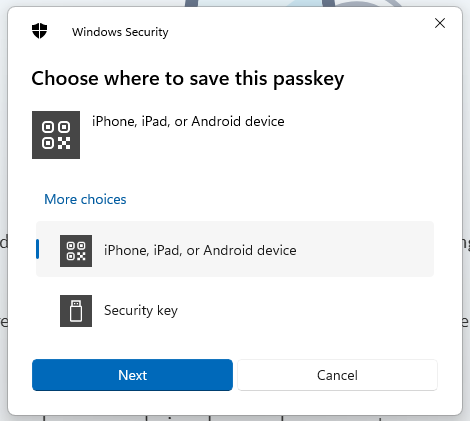This screenshot has height=421, width=470.
Task: Click the highlighted row's blank area on the right
Action: tap(365, 250)
